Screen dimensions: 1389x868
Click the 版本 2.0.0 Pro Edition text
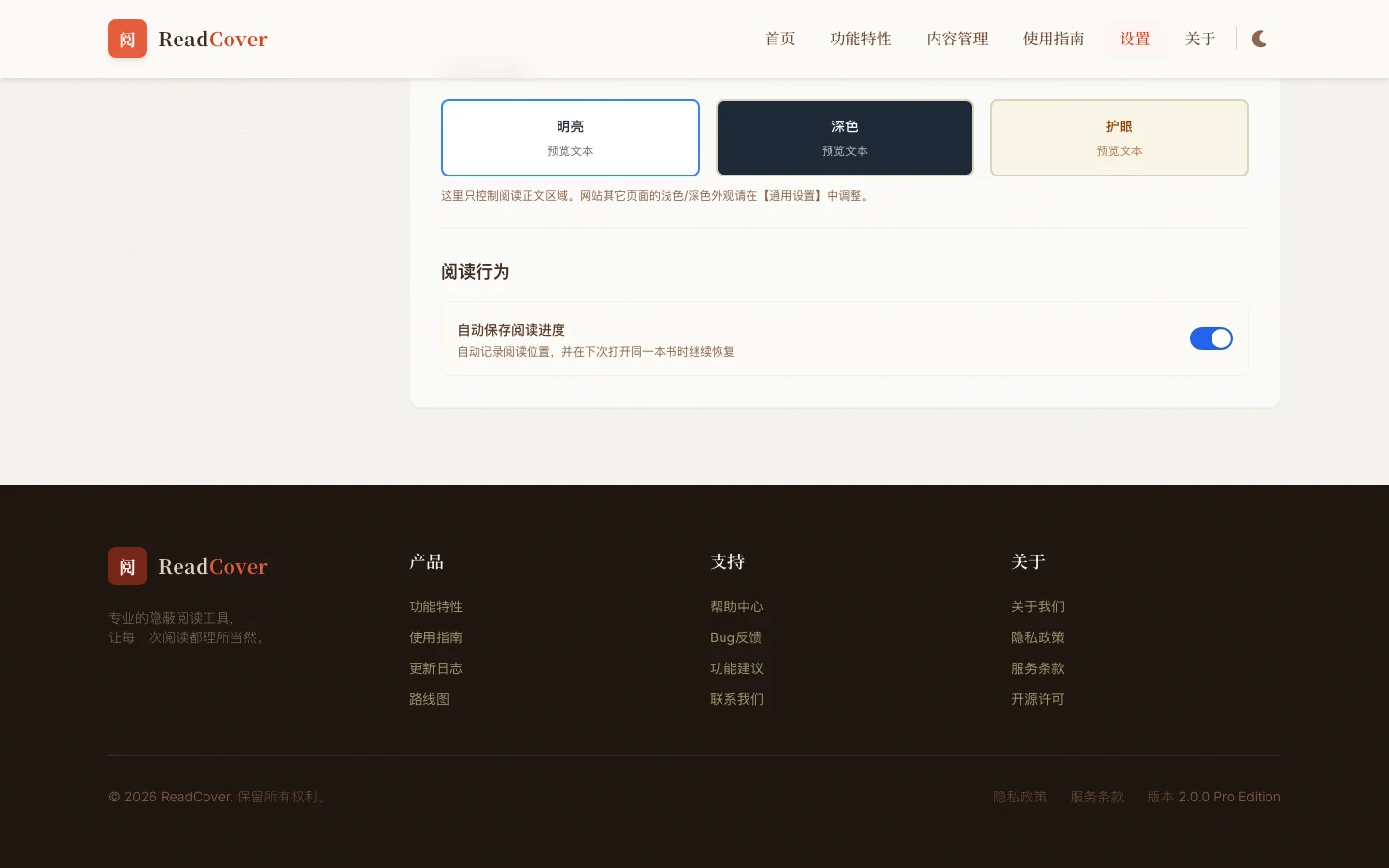tap(1213, 797)
